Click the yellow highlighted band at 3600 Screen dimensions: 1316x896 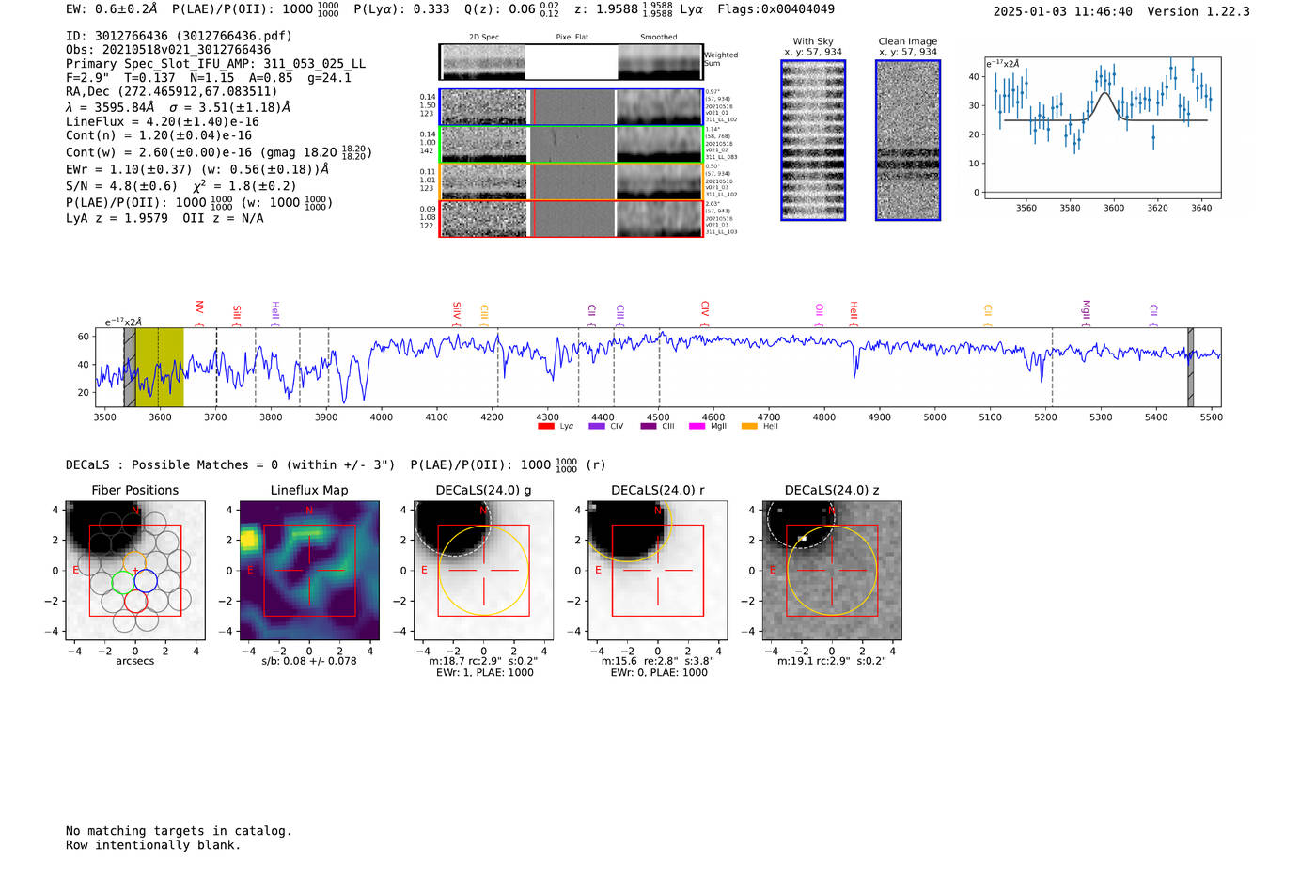tap(159, 368)
